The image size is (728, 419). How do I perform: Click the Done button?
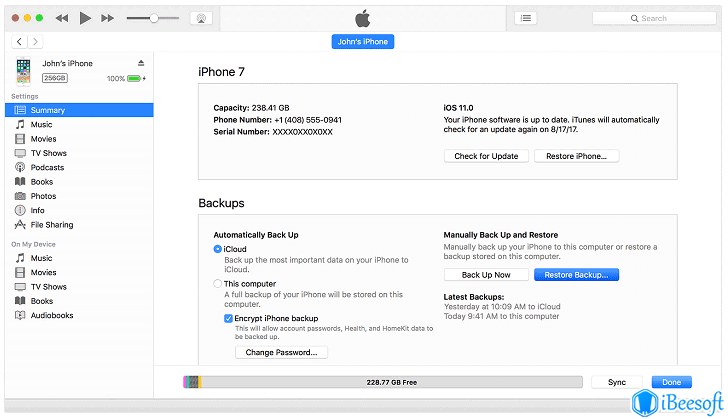[671, 382]
